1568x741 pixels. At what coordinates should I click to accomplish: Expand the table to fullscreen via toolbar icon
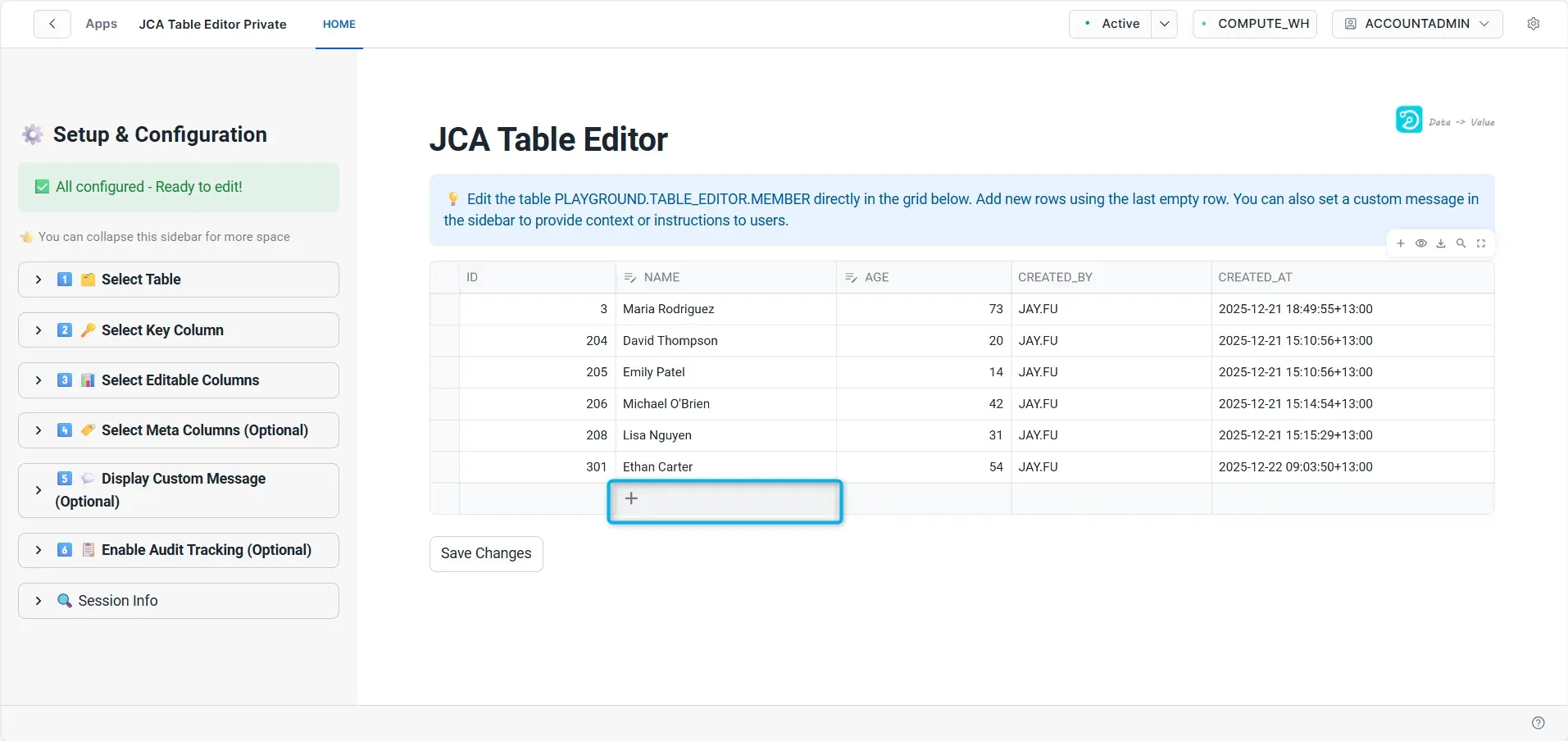1480,243
